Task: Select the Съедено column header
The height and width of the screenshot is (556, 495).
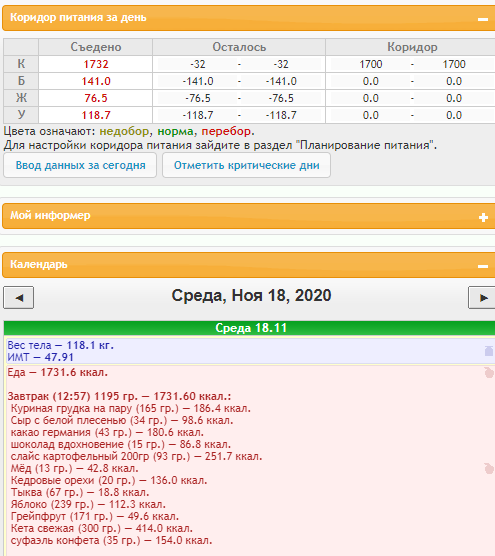Action: pyautogui.click(x=96, y=47)
